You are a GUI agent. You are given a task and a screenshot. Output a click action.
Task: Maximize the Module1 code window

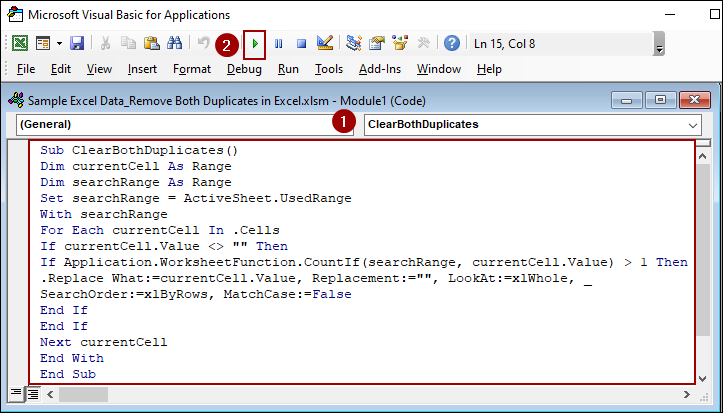pos(659,99)
